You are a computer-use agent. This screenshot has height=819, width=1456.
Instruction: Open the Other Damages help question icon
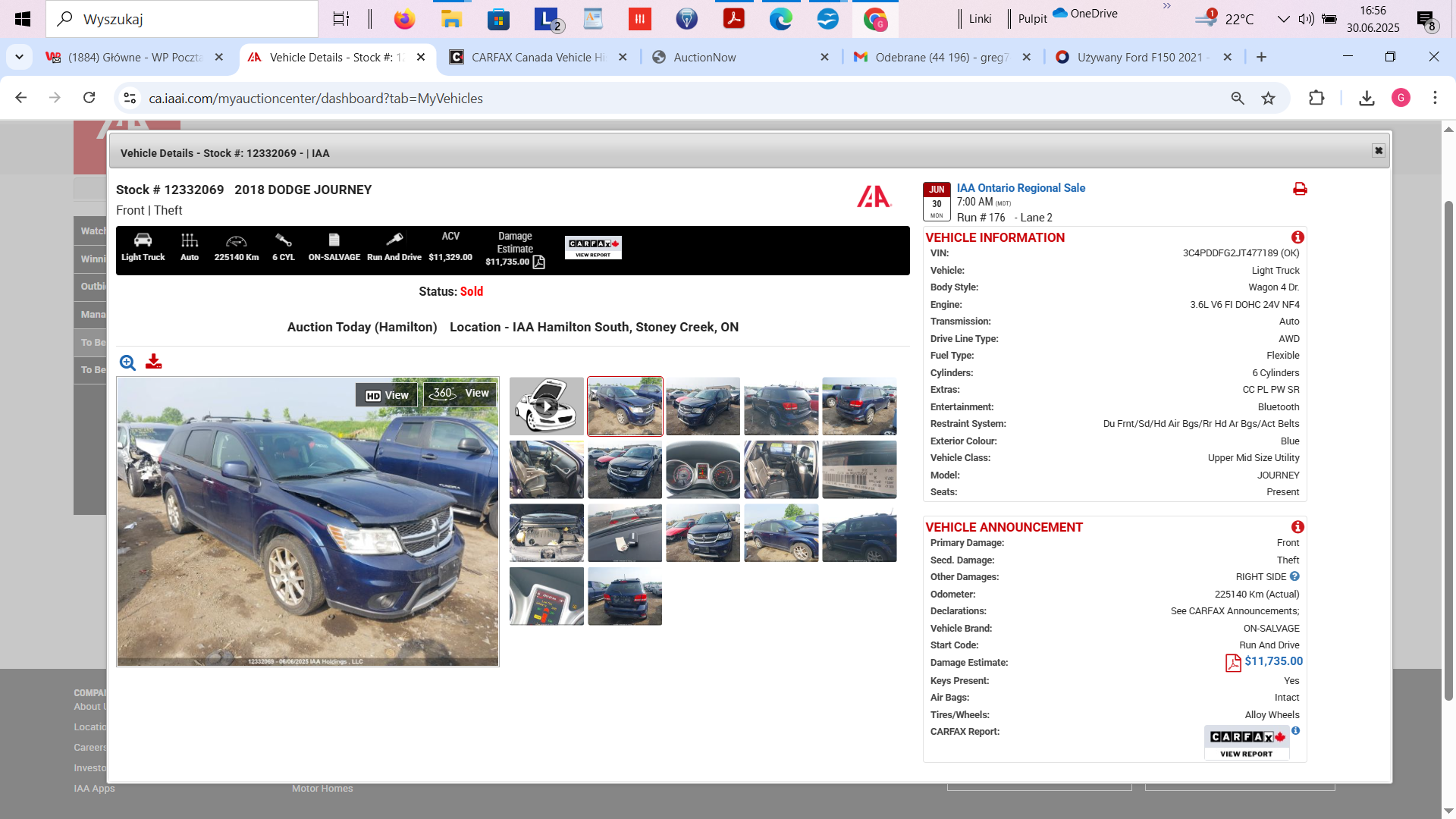coord(1294,576)
